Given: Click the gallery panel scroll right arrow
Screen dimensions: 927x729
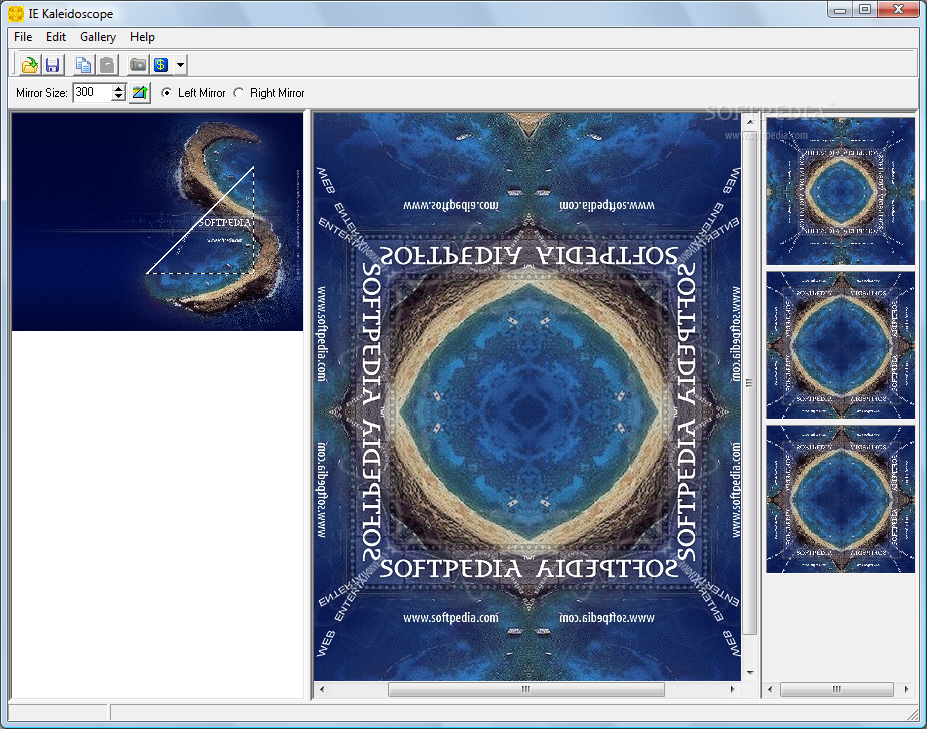Looking at the screenshot, I should coord(906,689).
